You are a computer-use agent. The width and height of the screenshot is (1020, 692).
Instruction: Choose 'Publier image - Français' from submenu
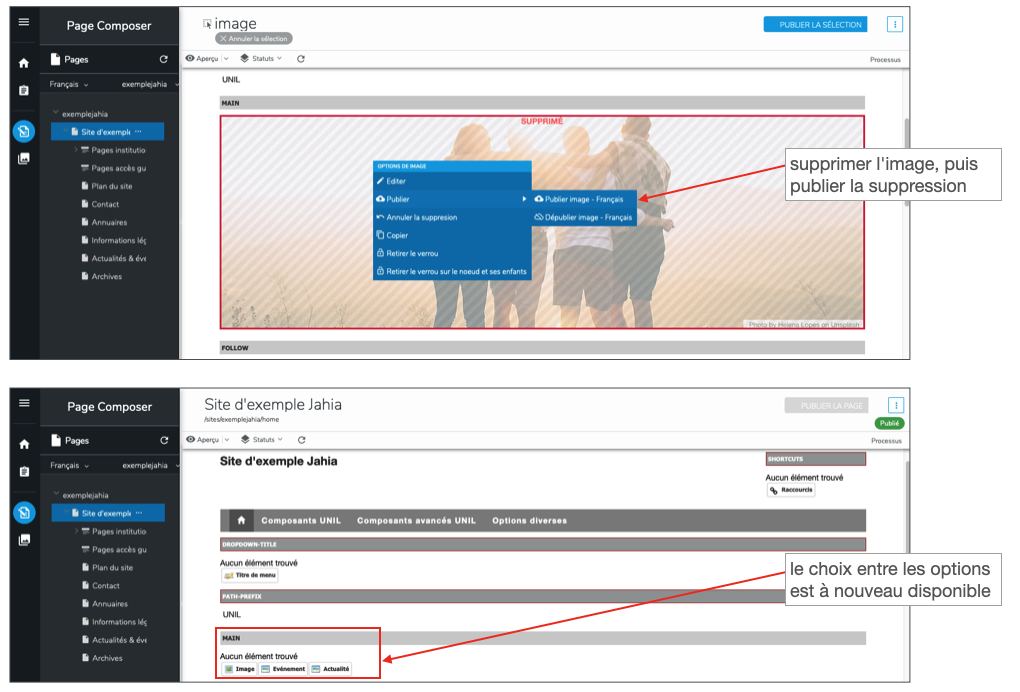pyautogui.click(x=584, y=199)
